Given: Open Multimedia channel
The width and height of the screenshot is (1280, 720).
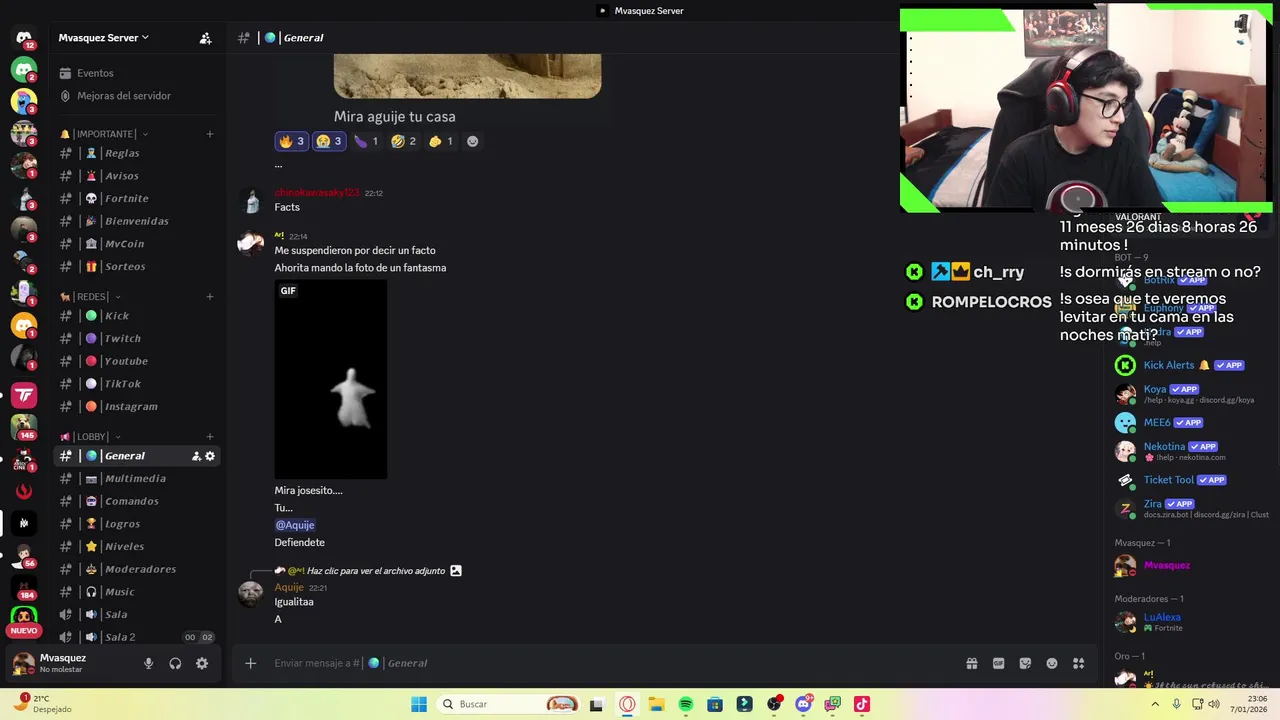Looking at the screenshot, I should [x=137, y=479].
